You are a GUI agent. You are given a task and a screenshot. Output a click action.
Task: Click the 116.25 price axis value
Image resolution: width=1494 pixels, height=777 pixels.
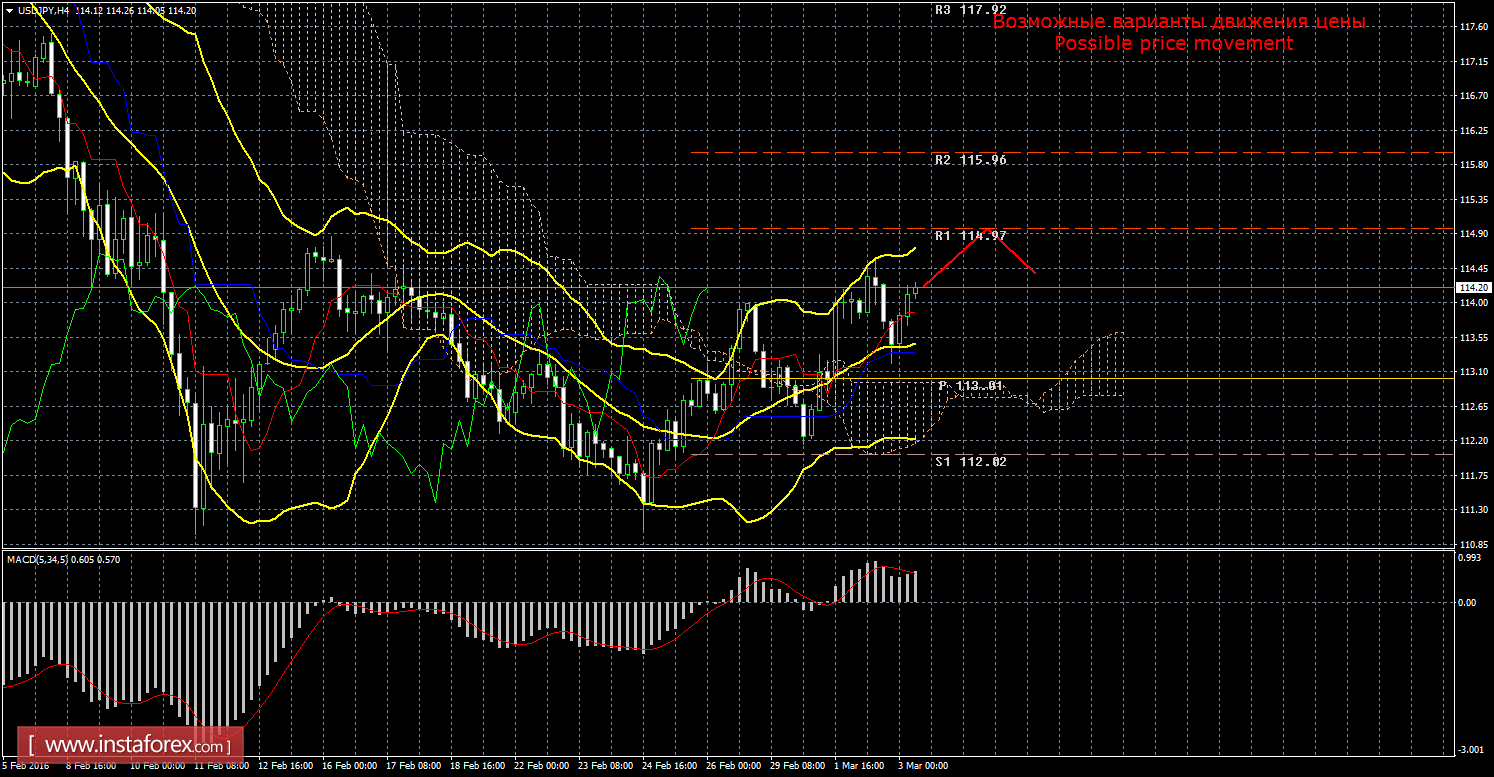pyautogui.click(x=1474, y=131)
